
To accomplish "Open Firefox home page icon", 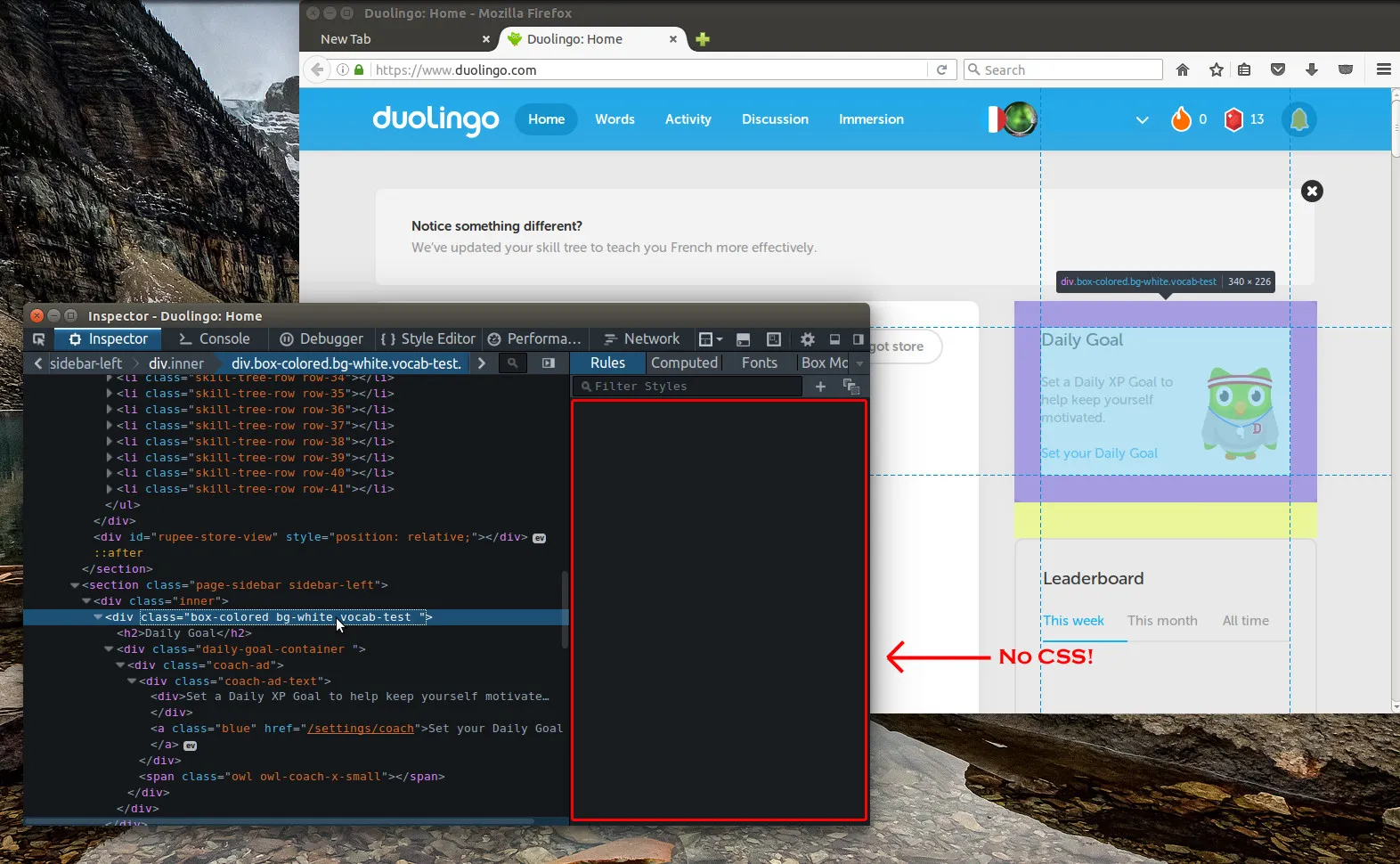I will (x=1183, y=69).
